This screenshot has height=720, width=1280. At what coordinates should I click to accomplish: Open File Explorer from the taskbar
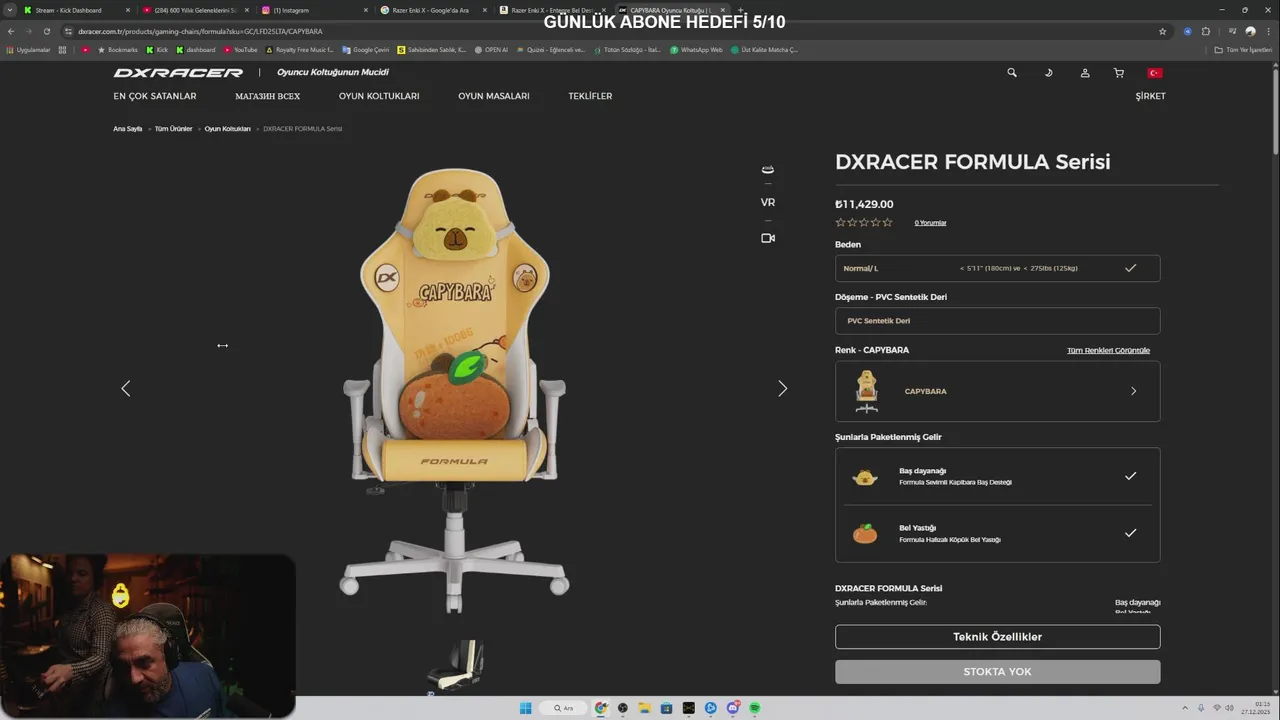tap(645, 708)
